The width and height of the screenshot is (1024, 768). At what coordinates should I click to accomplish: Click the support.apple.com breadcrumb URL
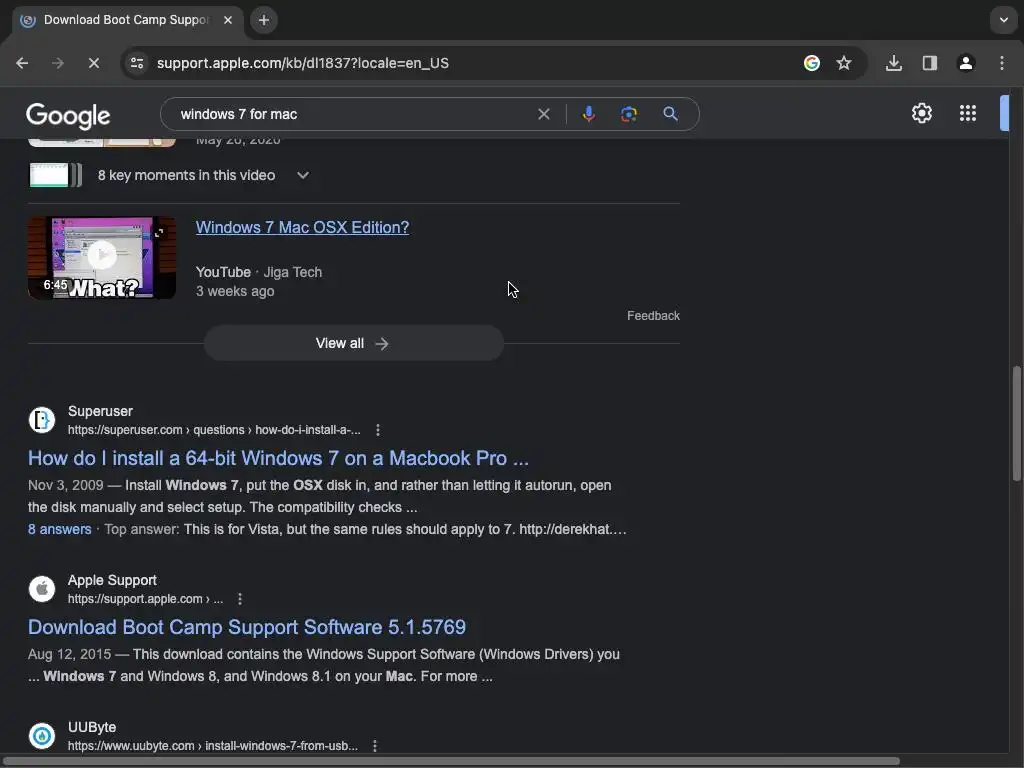point(145,599)
